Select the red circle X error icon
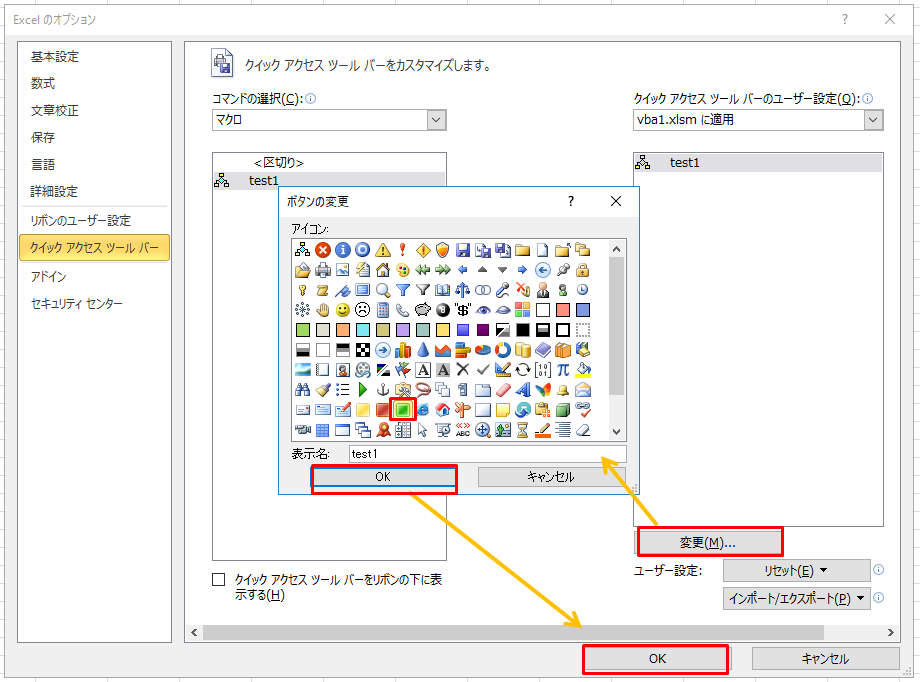The image size is (920, 682). (x=323, y=250)
